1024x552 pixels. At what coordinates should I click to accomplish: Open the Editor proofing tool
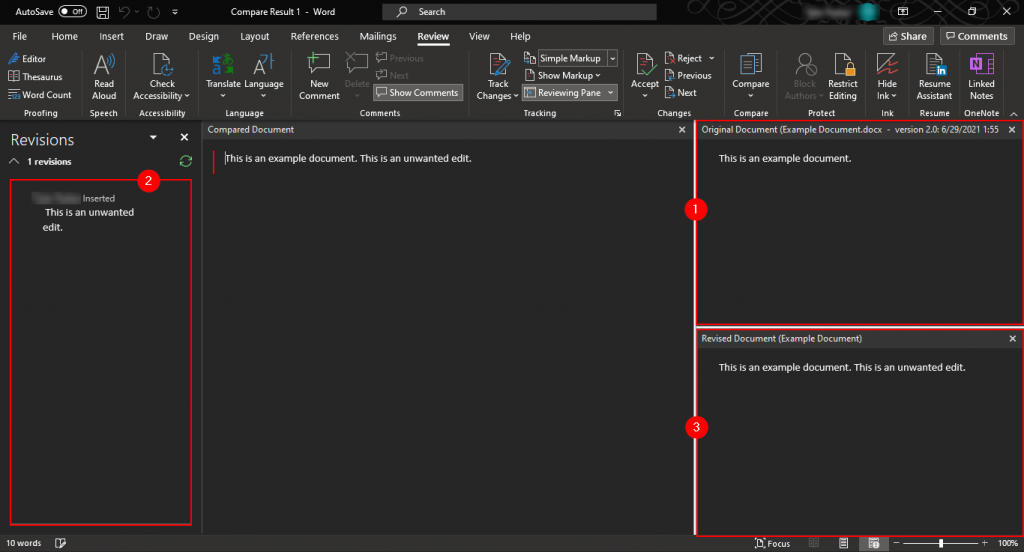click(27, 59)
